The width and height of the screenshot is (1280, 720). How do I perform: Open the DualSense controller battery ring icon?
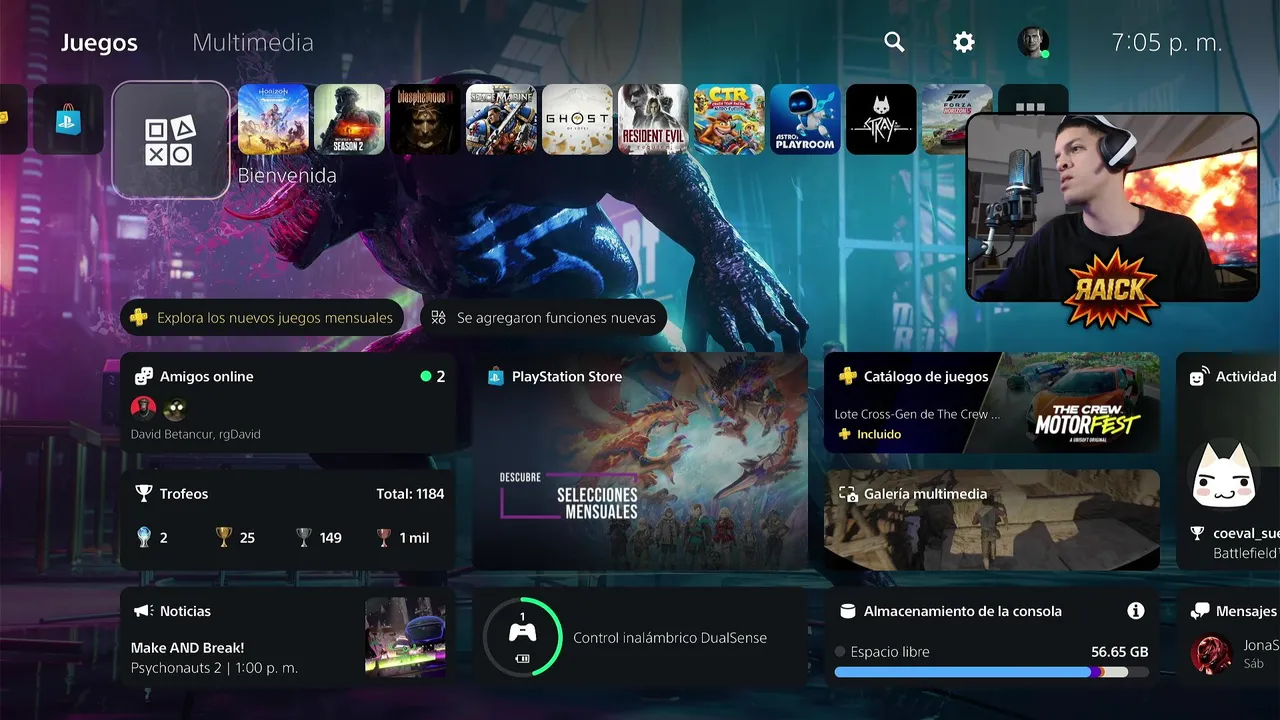(522, 637)
